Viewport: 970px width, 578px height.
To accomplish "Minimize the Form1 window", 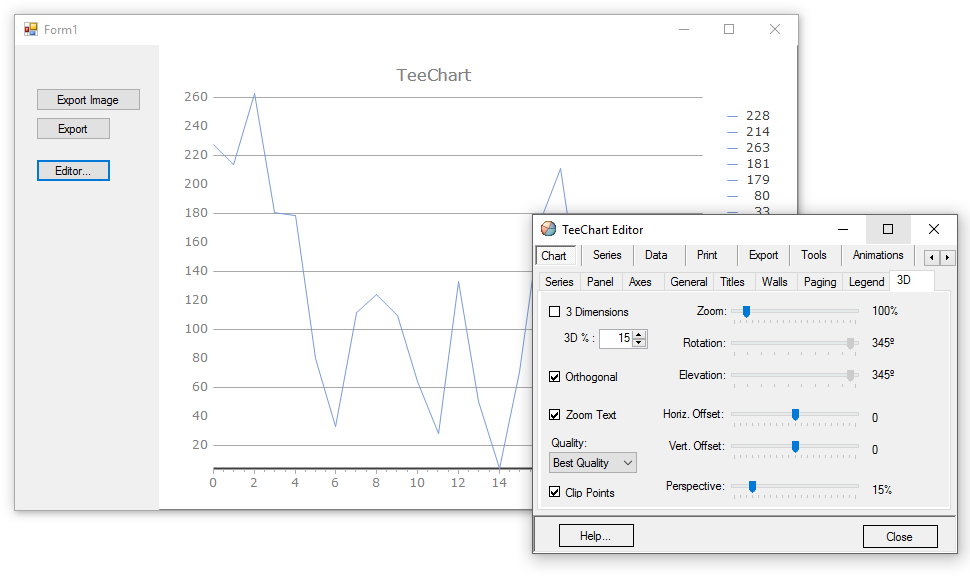I will click(684, 29).
